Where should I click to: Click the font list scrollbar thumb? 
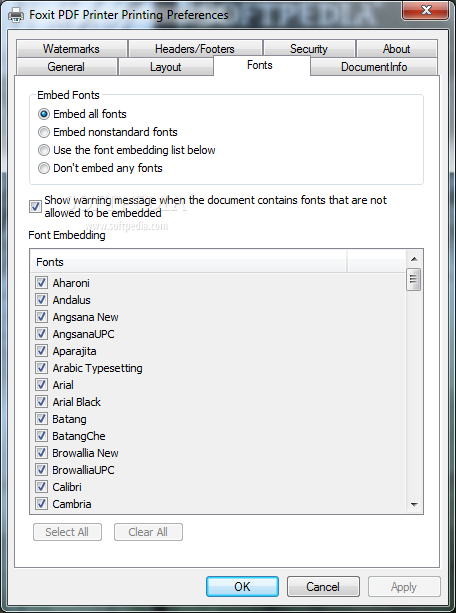click(414, 279)
